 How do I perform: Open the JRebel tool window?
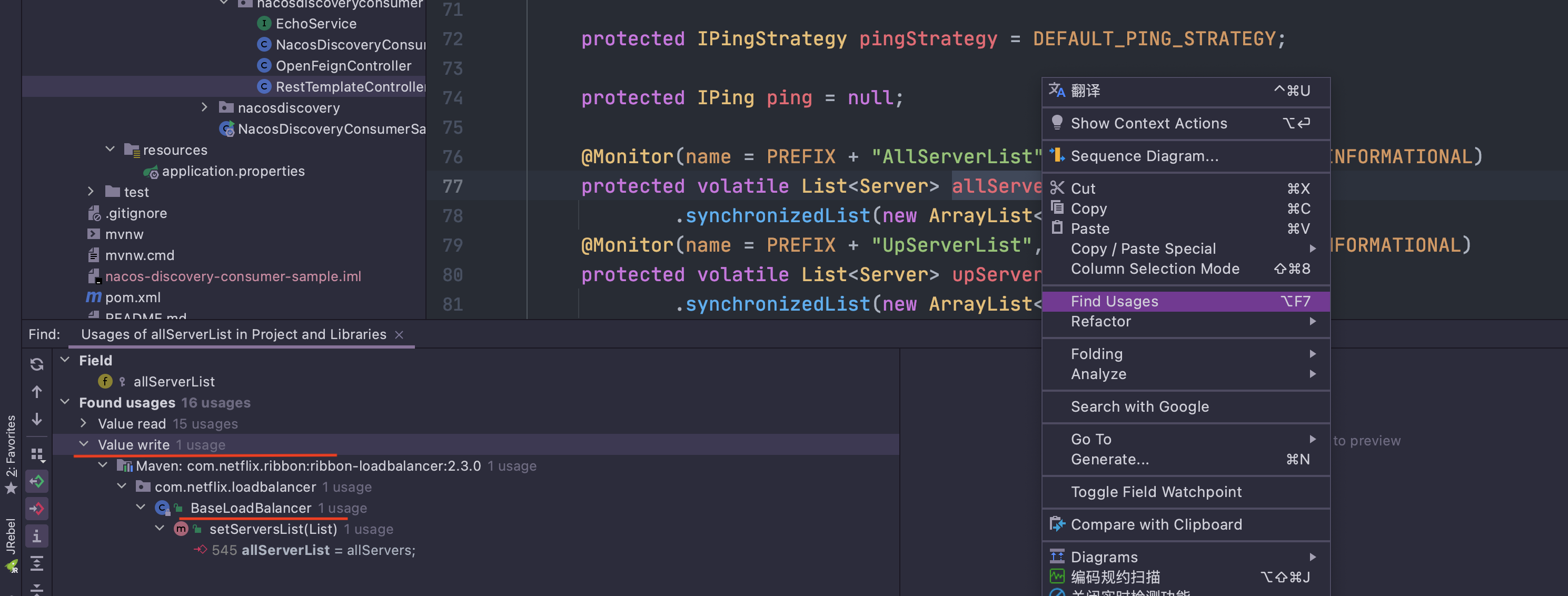point(11,545)
